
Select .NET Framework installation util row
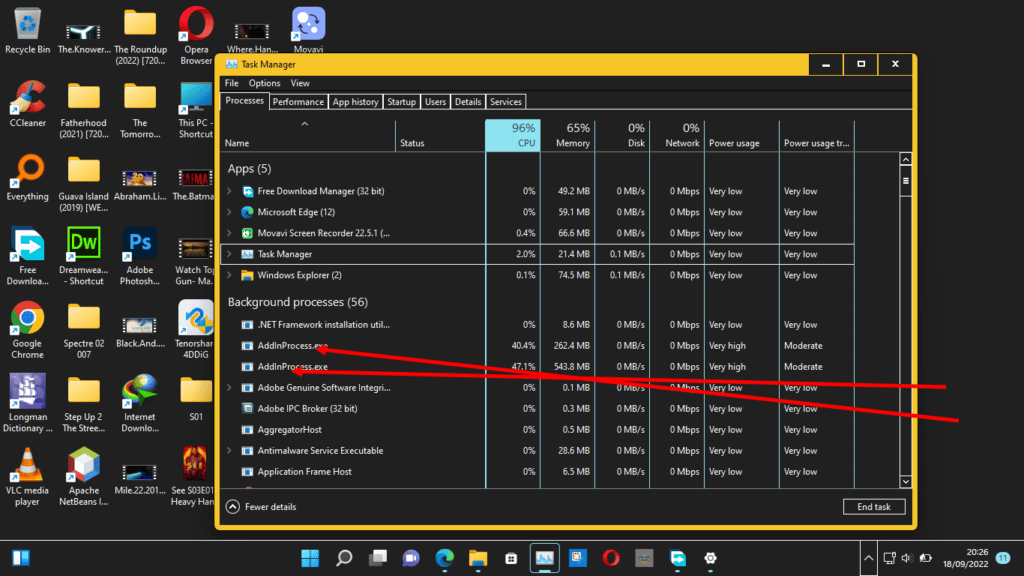pos(537,325)
